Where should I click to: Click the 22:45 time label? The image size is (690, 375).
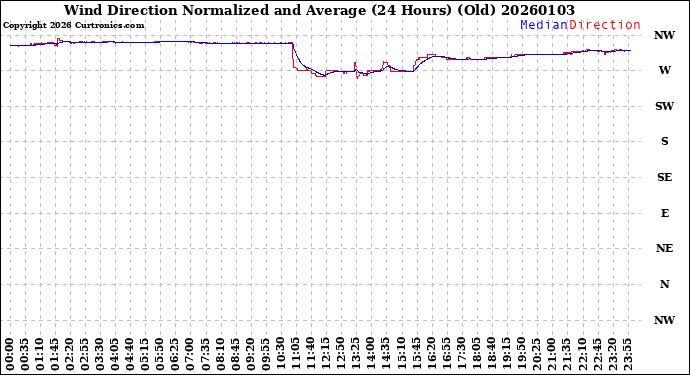coord(597,354)
